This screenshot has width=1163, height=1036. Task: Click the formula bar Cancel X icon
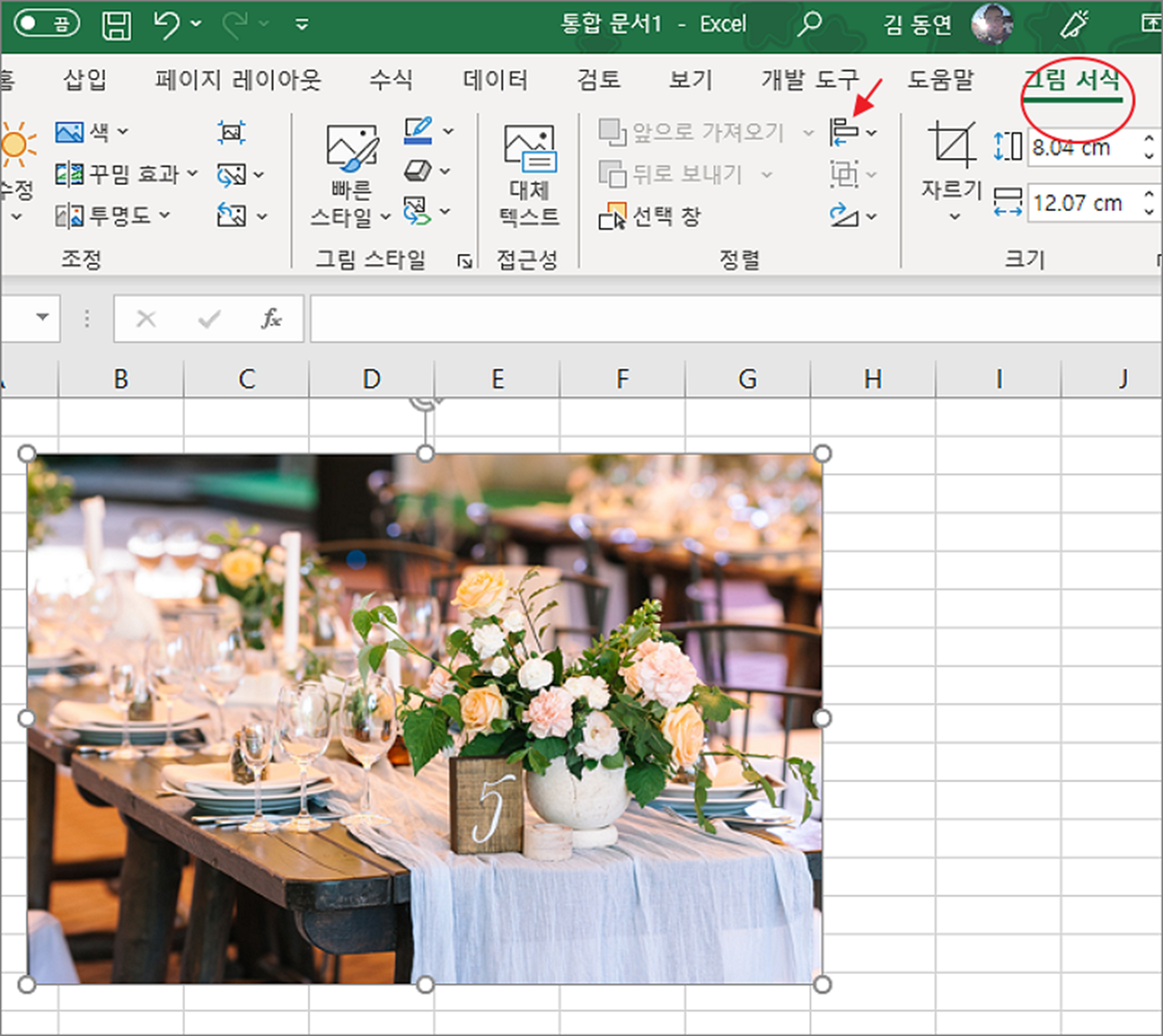tap(146, 319)
